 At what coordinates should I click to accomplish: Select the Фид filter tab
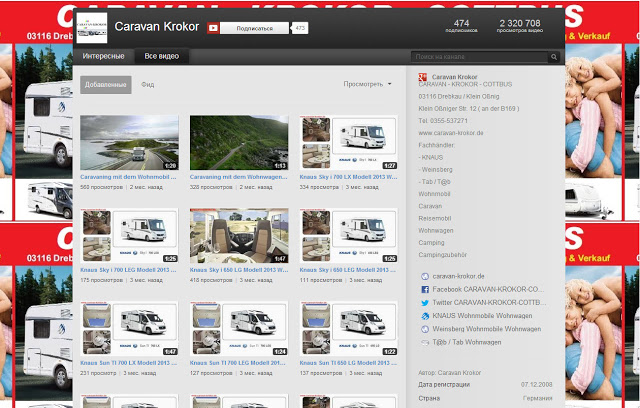(x=147, y=85)
